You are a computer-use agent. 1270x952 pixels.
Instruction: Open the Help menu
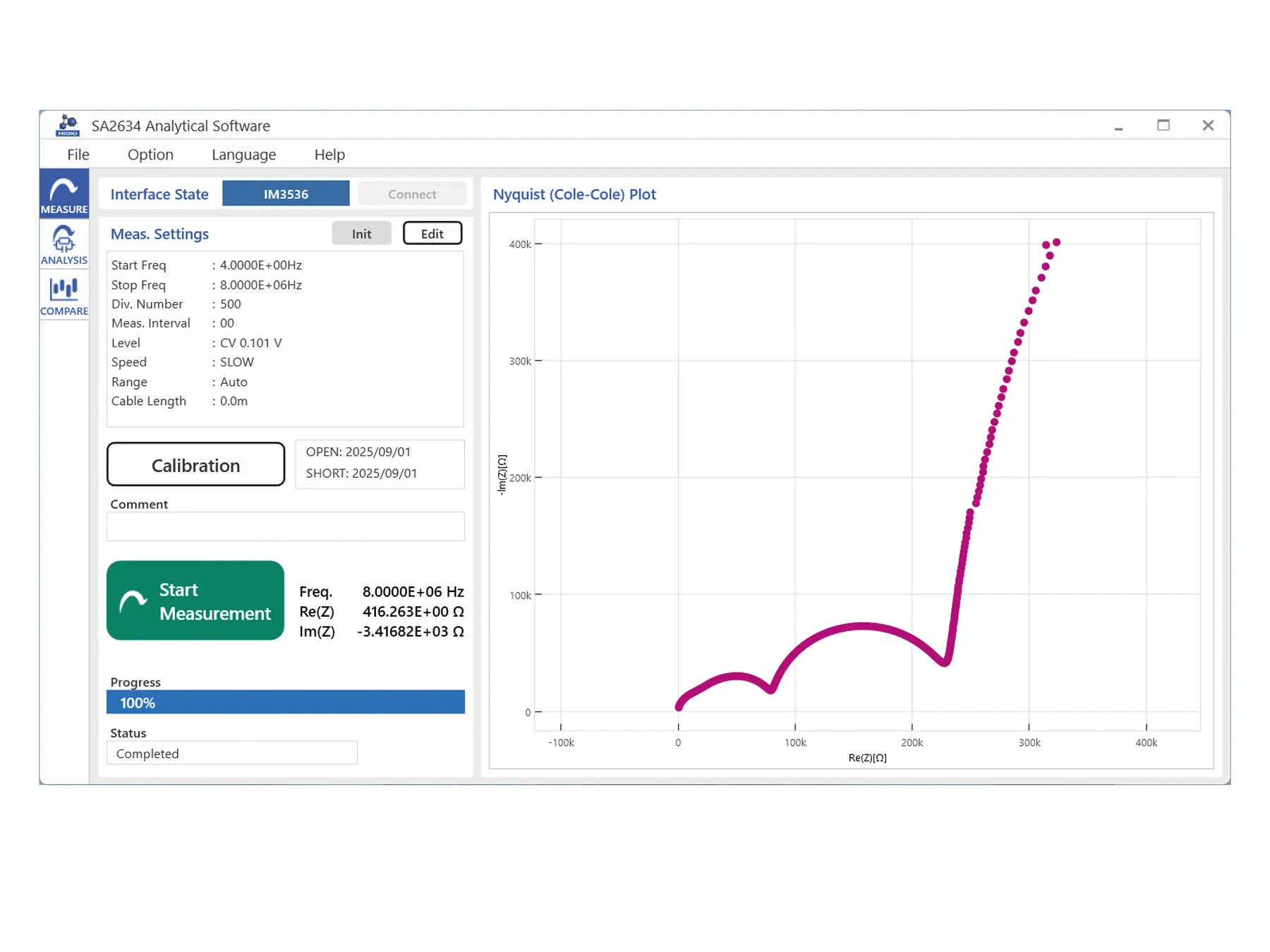(329, 155)
